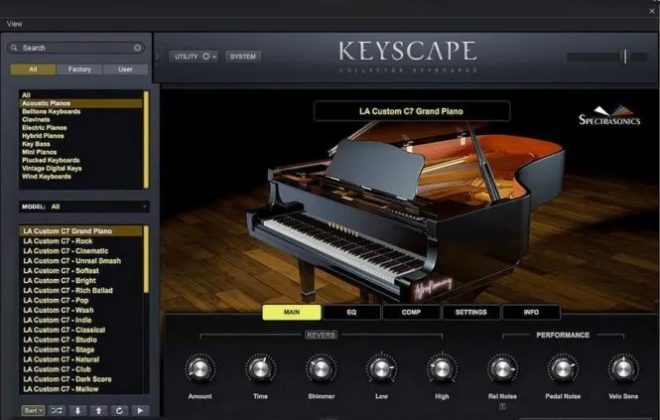The image size is (660, 420).
Task: Load LA Custom C7 - Dark Score patch
Action: (81, 379)
